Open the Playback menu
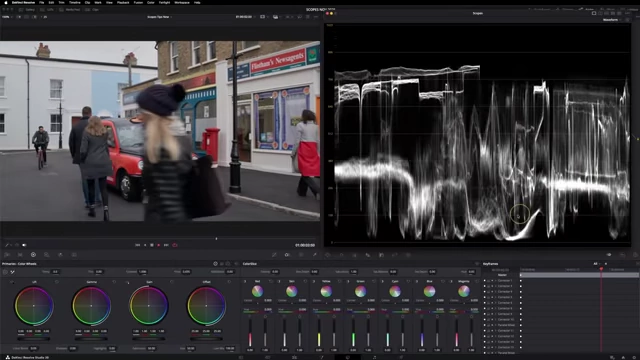 tap(123, 2)
